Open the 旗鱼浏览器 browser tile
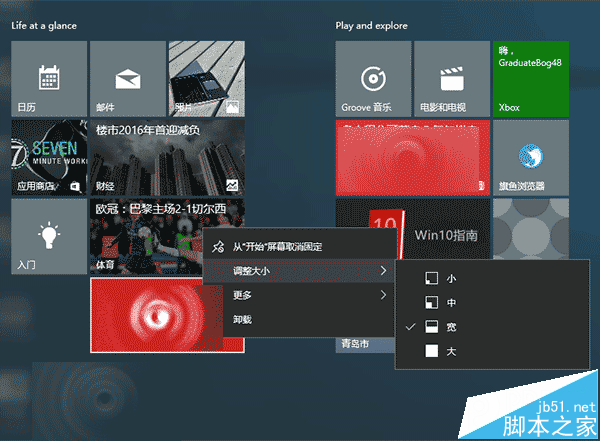The image size is (600, 441). [531, 158]
